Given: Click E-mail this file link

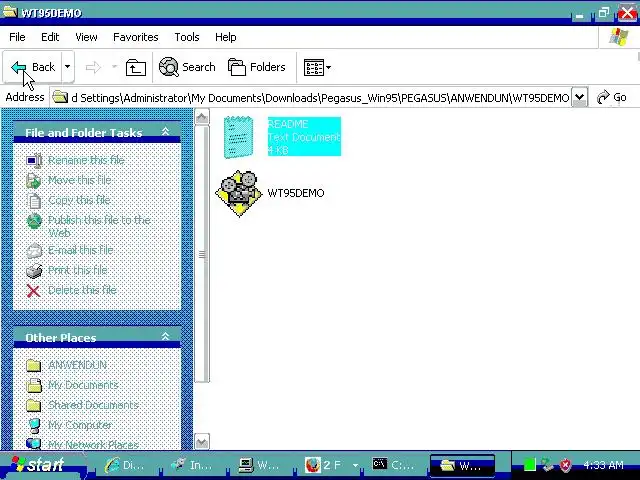Looking at the screenshot, I should [80, 250].
